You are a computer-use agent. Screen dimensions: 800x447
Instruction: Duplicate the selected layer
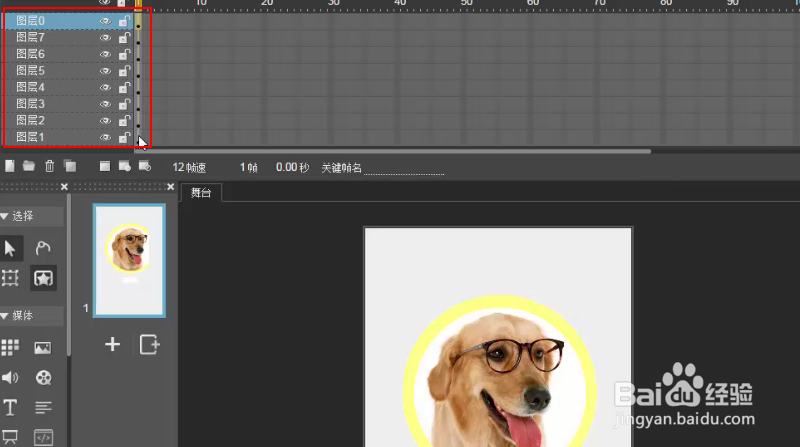(x=70, y=166)
